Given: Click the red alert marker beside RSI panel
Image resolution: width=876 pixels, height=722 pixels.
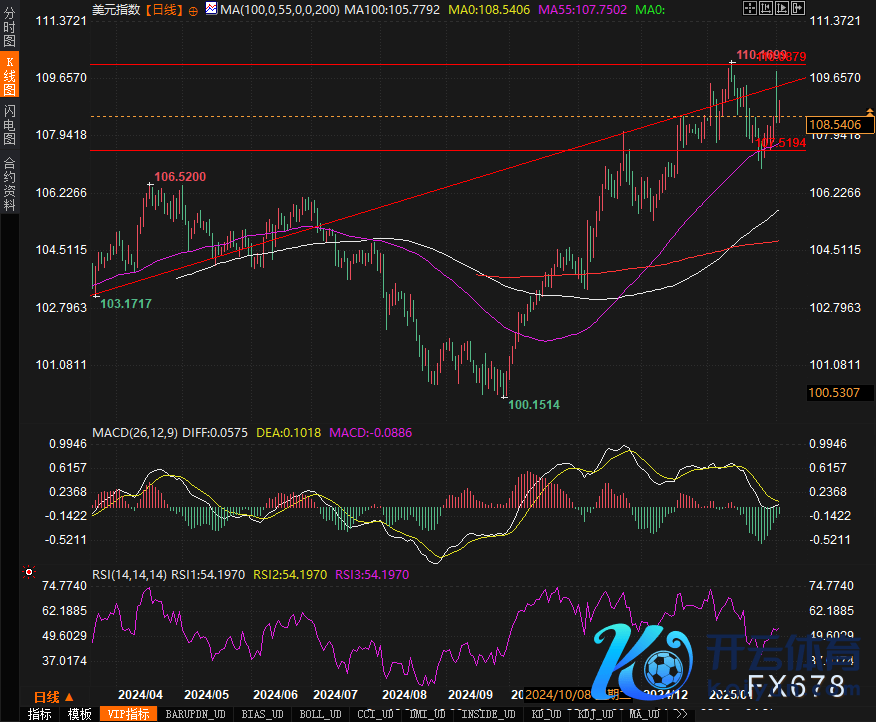Looking at the screenshot, I should click(29, 574).
